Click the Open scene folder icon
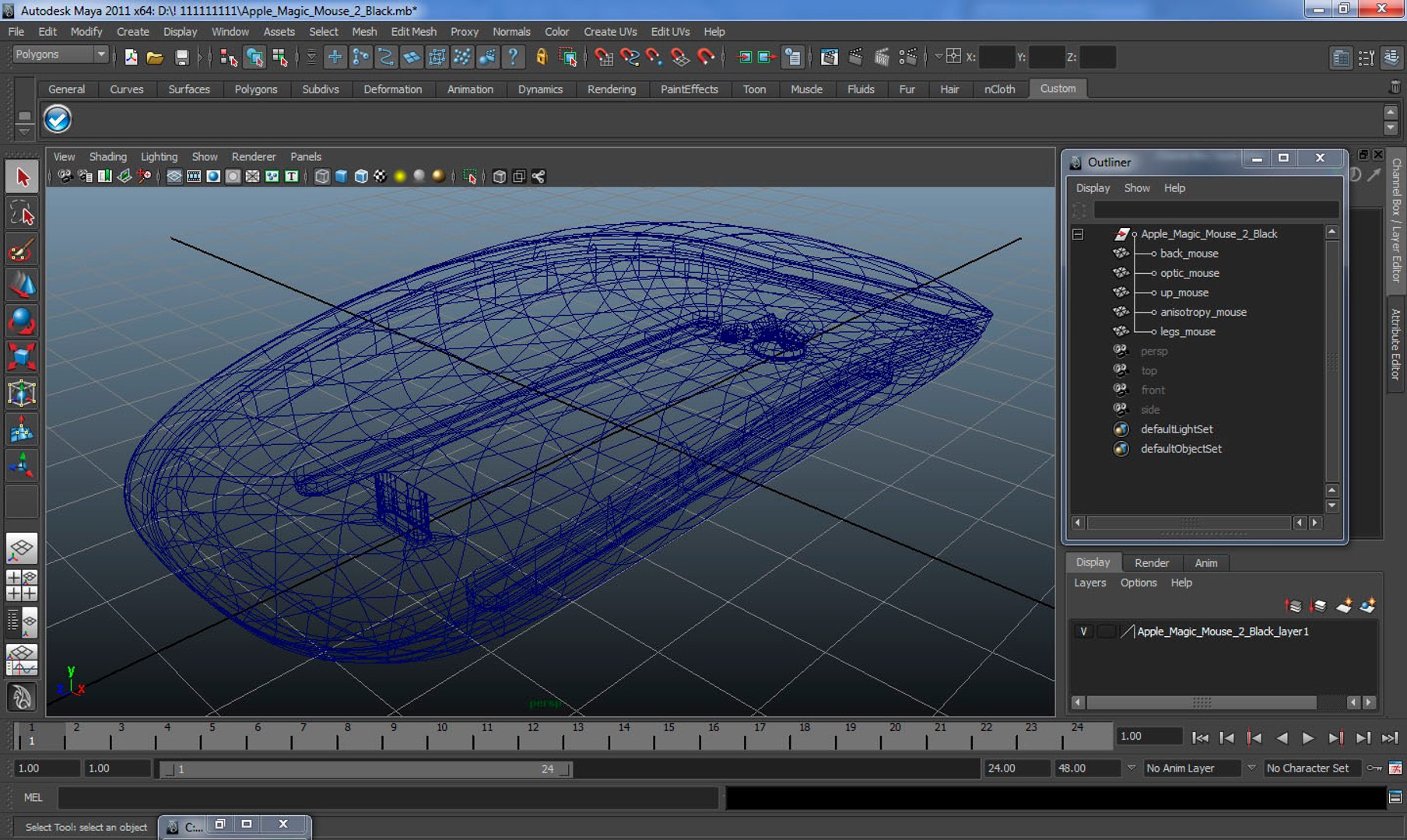Image resolution: width=1407 pixels, height=840 pixels. 155,57
